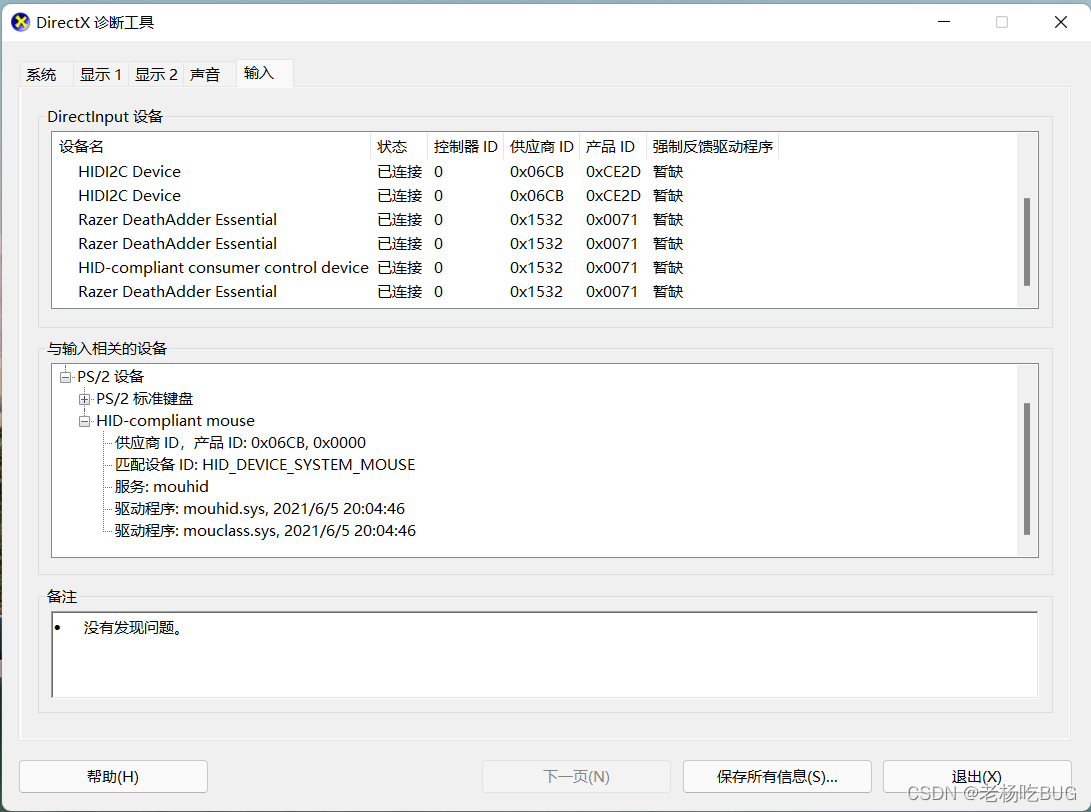
Task: Collapse the HID-compliant mouse node
Action: [x=84, y=421]
